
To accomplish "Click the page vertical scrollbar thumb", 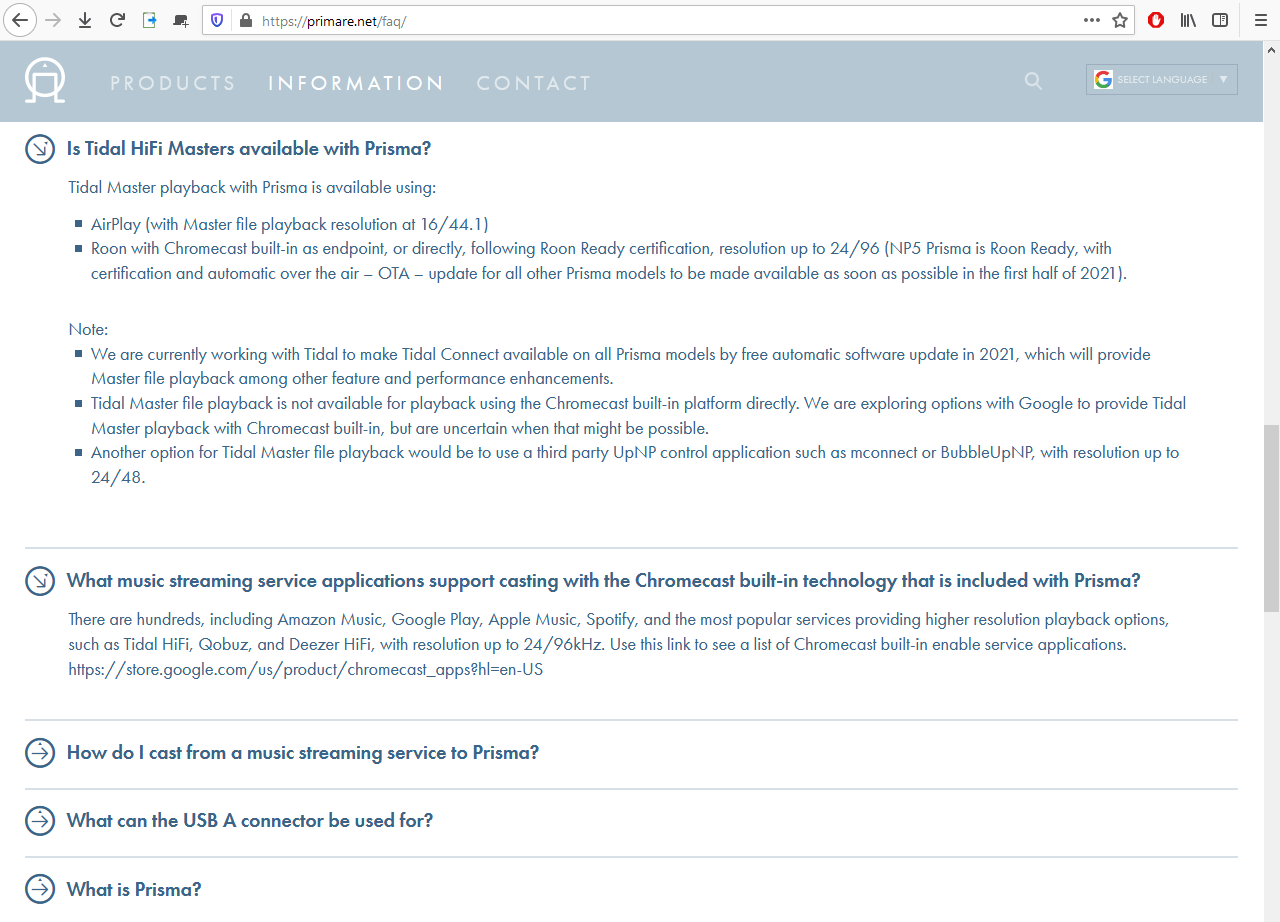I will (1271, 518).
